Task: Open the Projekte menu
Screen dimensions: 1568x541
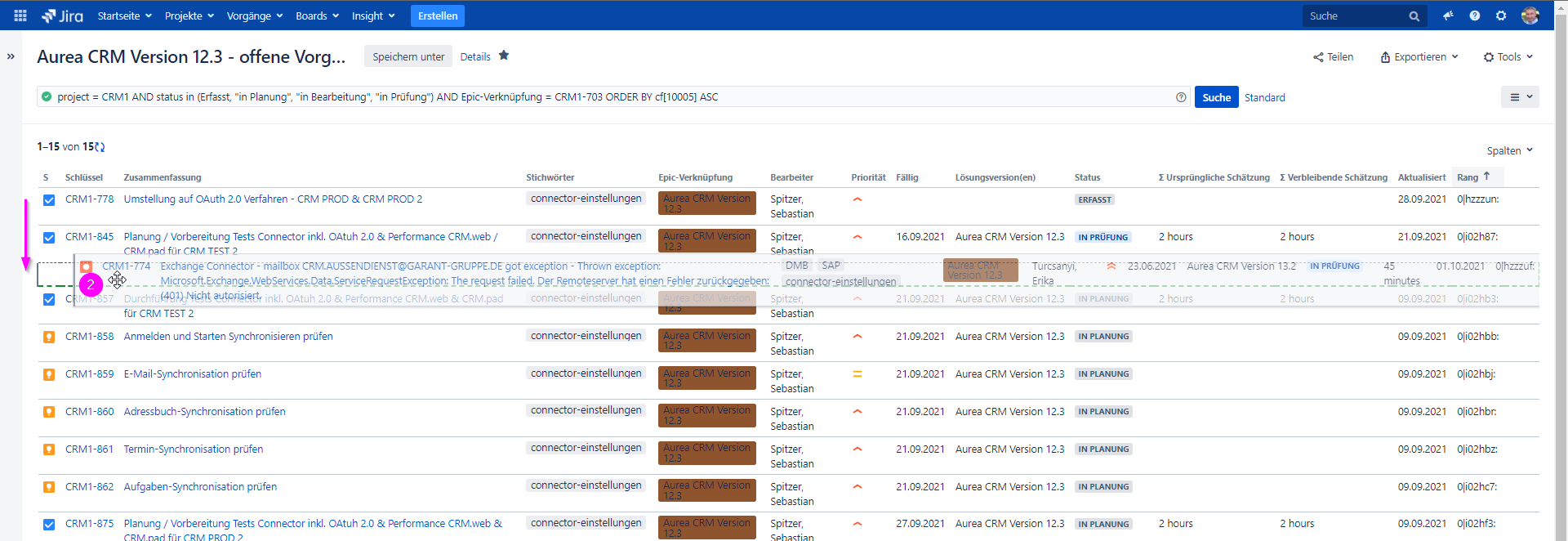Action: point(189,16)
